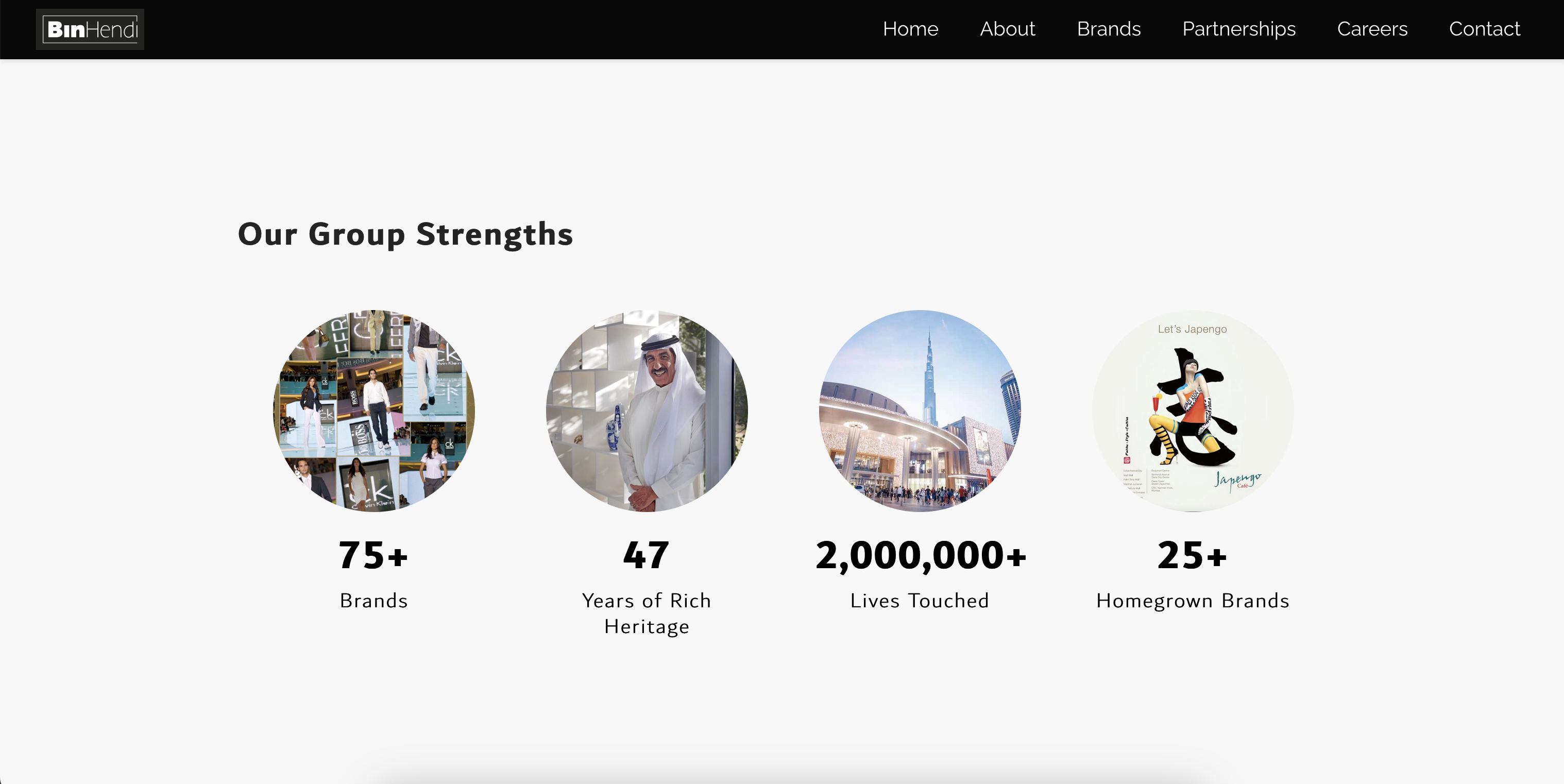Click the Years of Rich Heritage caption
The height and width of the screenshot is (784, 1564).
[x=647, y=613]
